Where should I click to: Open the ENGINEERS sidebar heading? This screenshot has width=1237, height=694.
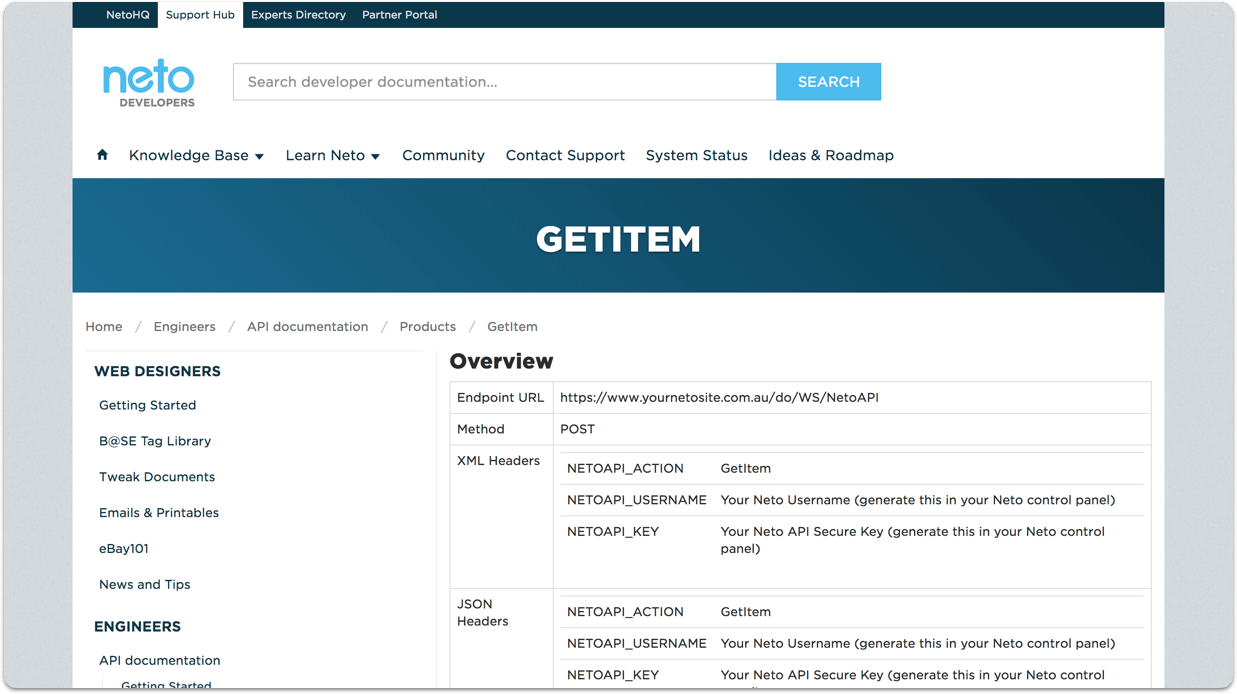[x=137, y=627]
